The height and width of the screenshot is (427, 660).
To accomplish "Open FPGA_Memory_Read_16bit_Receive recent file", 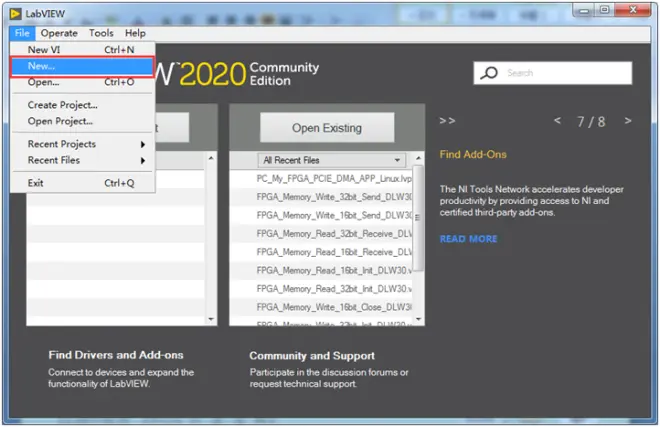I will [x=321, y=252].
